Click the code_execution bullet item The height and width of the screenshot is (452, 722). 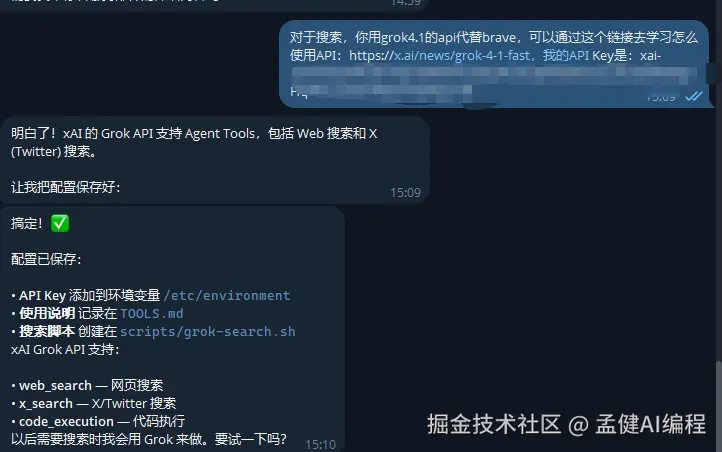click(98, 421)
